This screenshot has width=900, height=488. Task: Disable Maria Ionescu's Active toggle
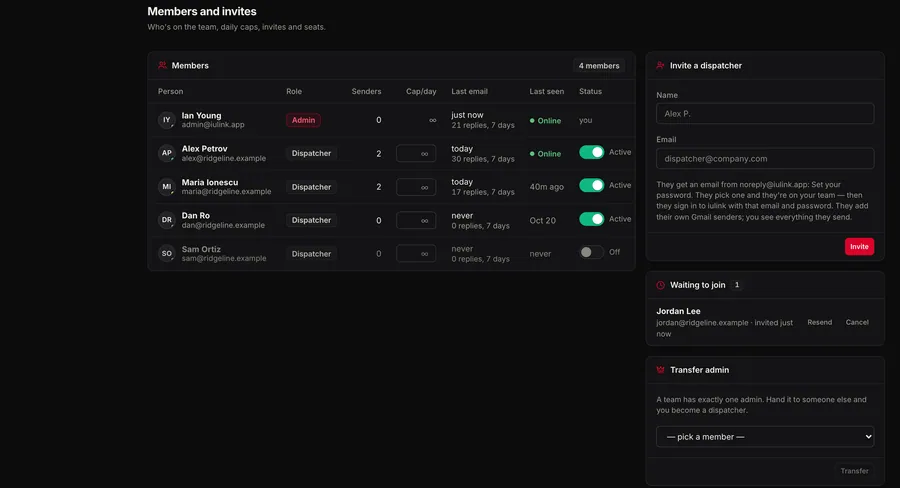click(591, 185)
